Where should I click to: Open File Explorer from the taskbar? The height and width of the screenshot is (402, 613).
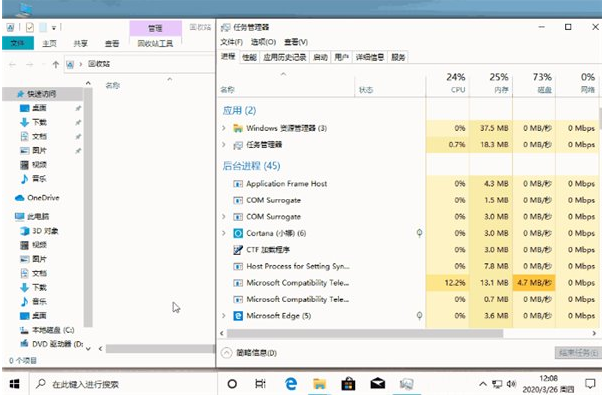point(319,384)
